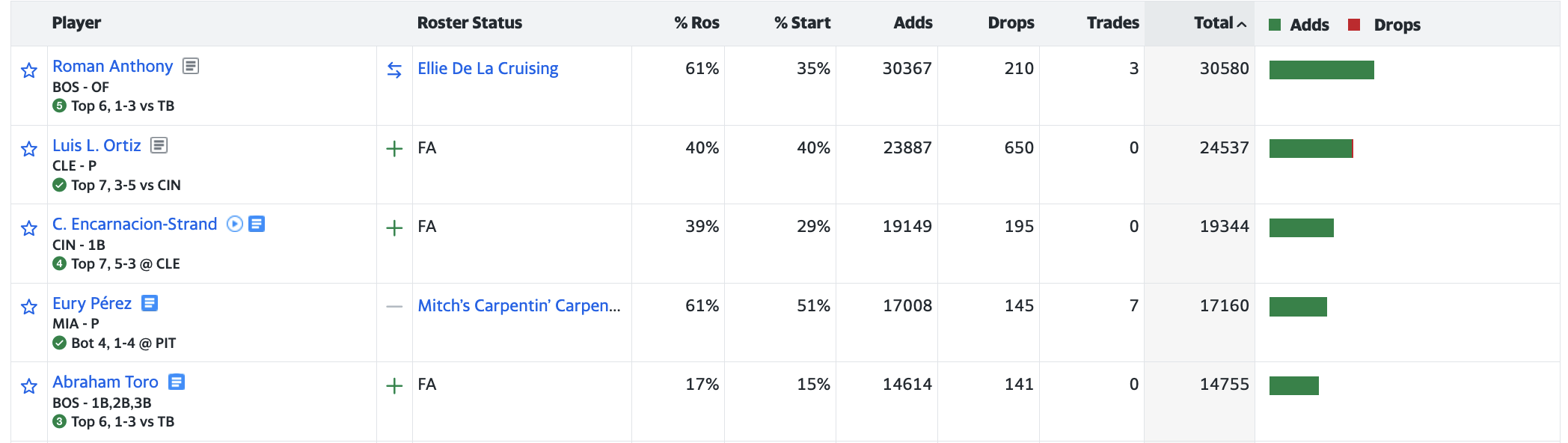Sort table by Trades column header

pyautogui.click(x=1112, y=23)
